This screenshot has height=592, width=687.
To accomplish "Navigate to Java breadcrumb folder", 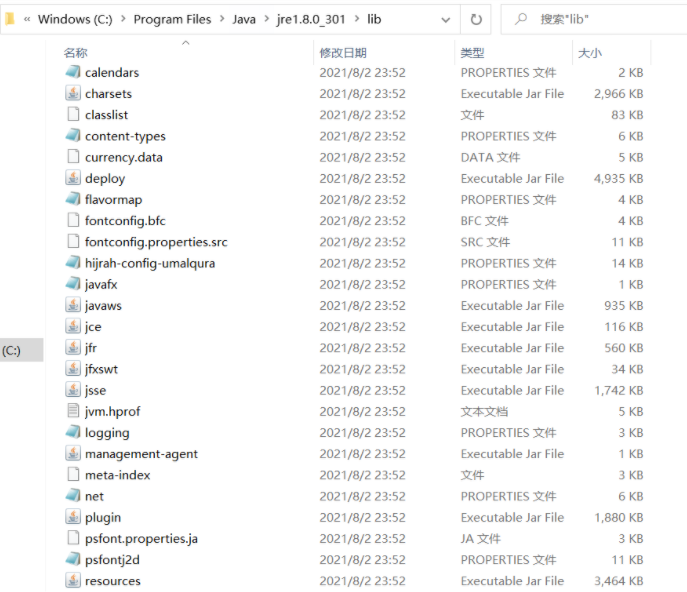I will [244, 19].
